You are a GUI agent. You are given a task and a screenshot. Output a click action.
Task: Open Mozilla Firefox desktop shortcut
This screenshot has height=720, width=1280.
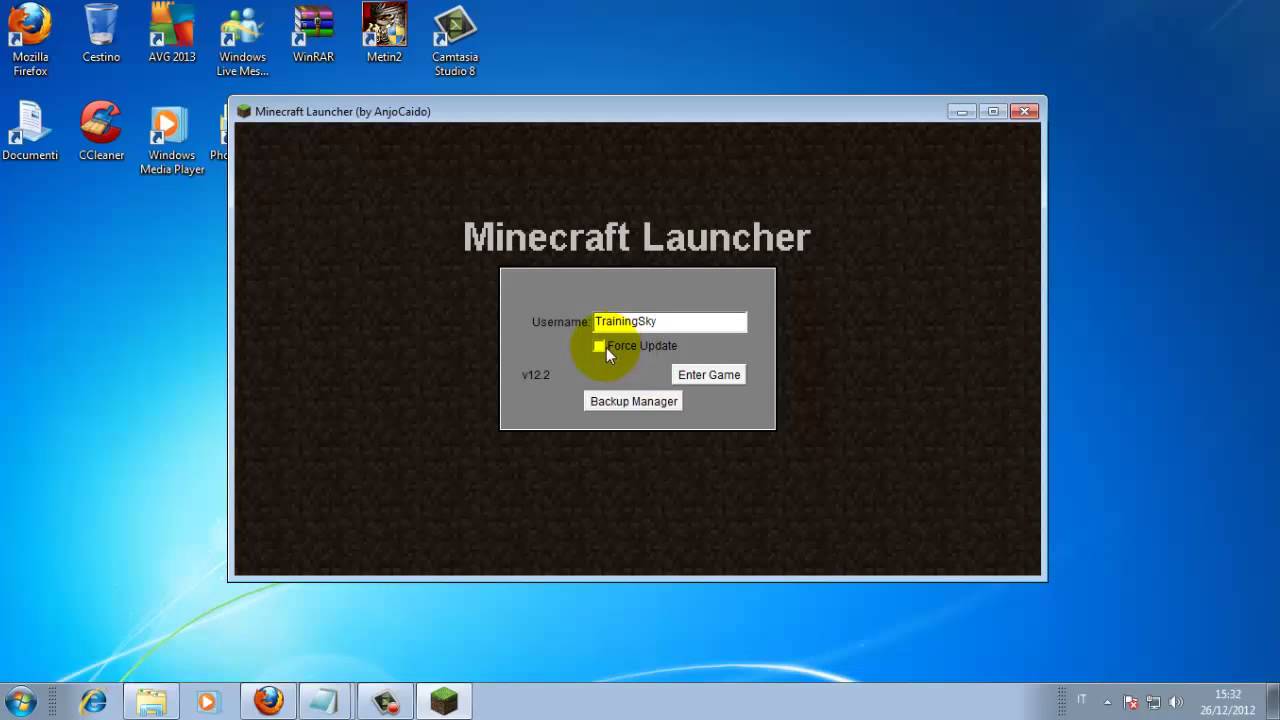[30, 40]
